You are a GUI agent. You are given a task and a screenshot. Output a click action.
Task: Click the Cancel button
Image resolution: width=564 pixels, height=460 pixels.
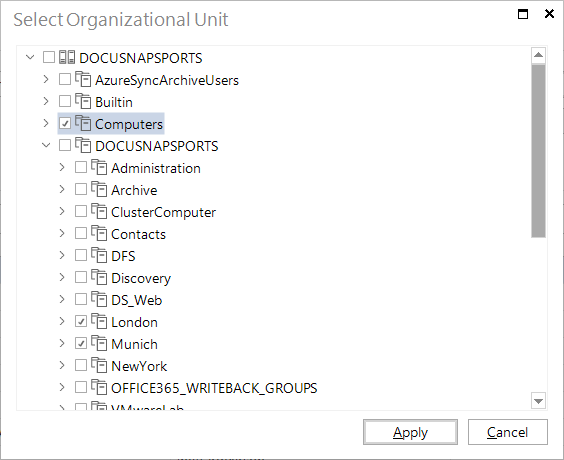pos(508,432)
